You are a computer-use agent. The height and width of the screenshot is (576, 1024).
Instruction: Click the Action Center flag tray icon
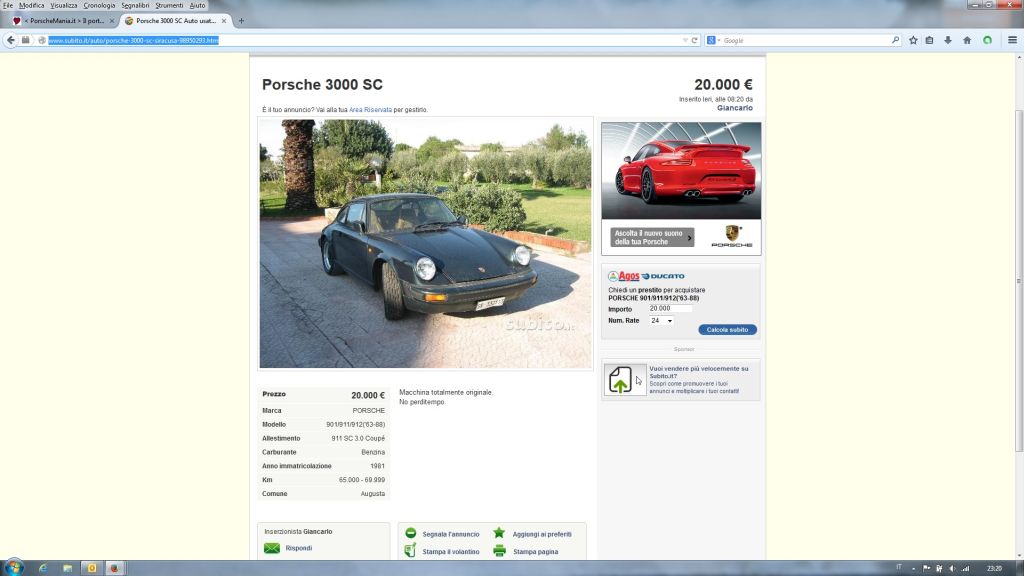coord(926,568)
